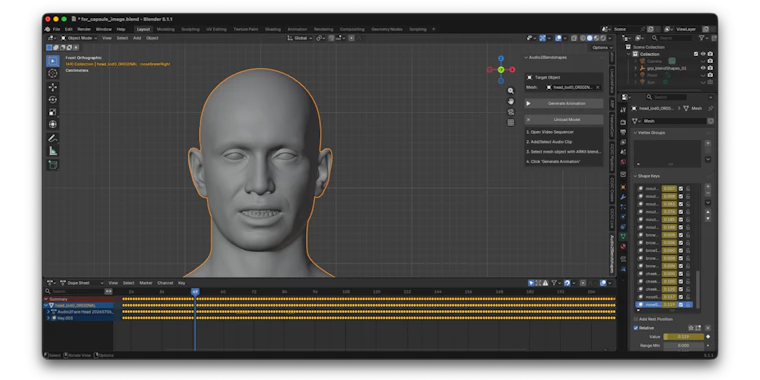Switch to the Shading workspace tab

point(272,29)
